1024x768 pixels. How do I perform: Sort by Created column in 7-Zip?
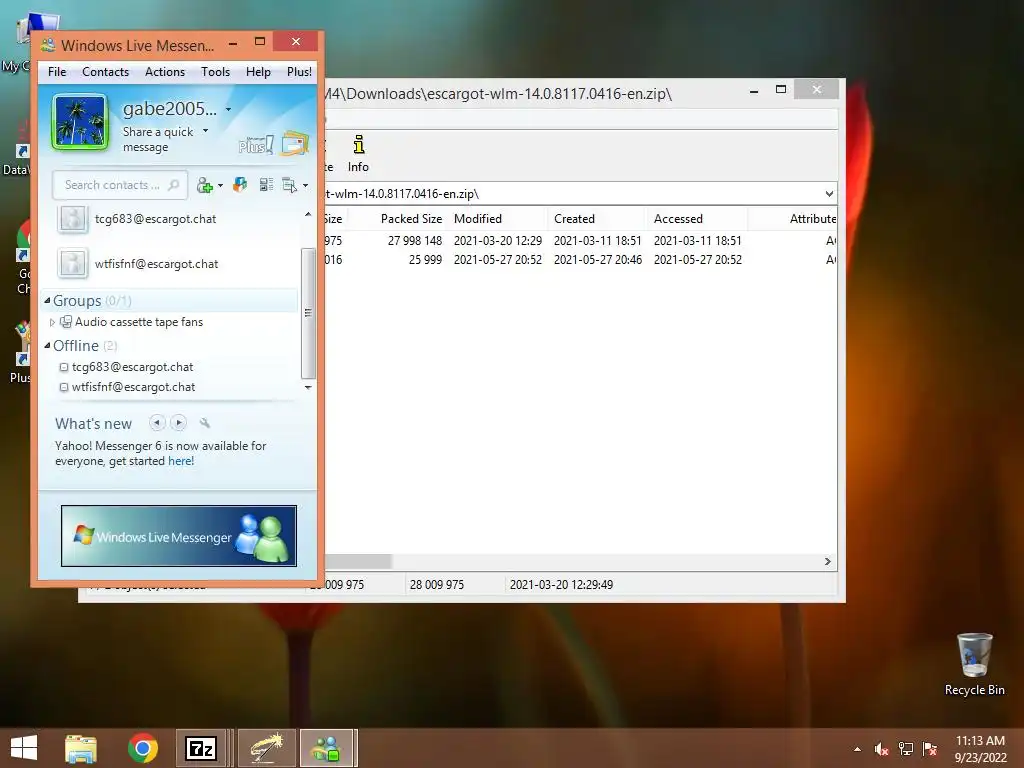pyautogui.click(x=575, y=219)
